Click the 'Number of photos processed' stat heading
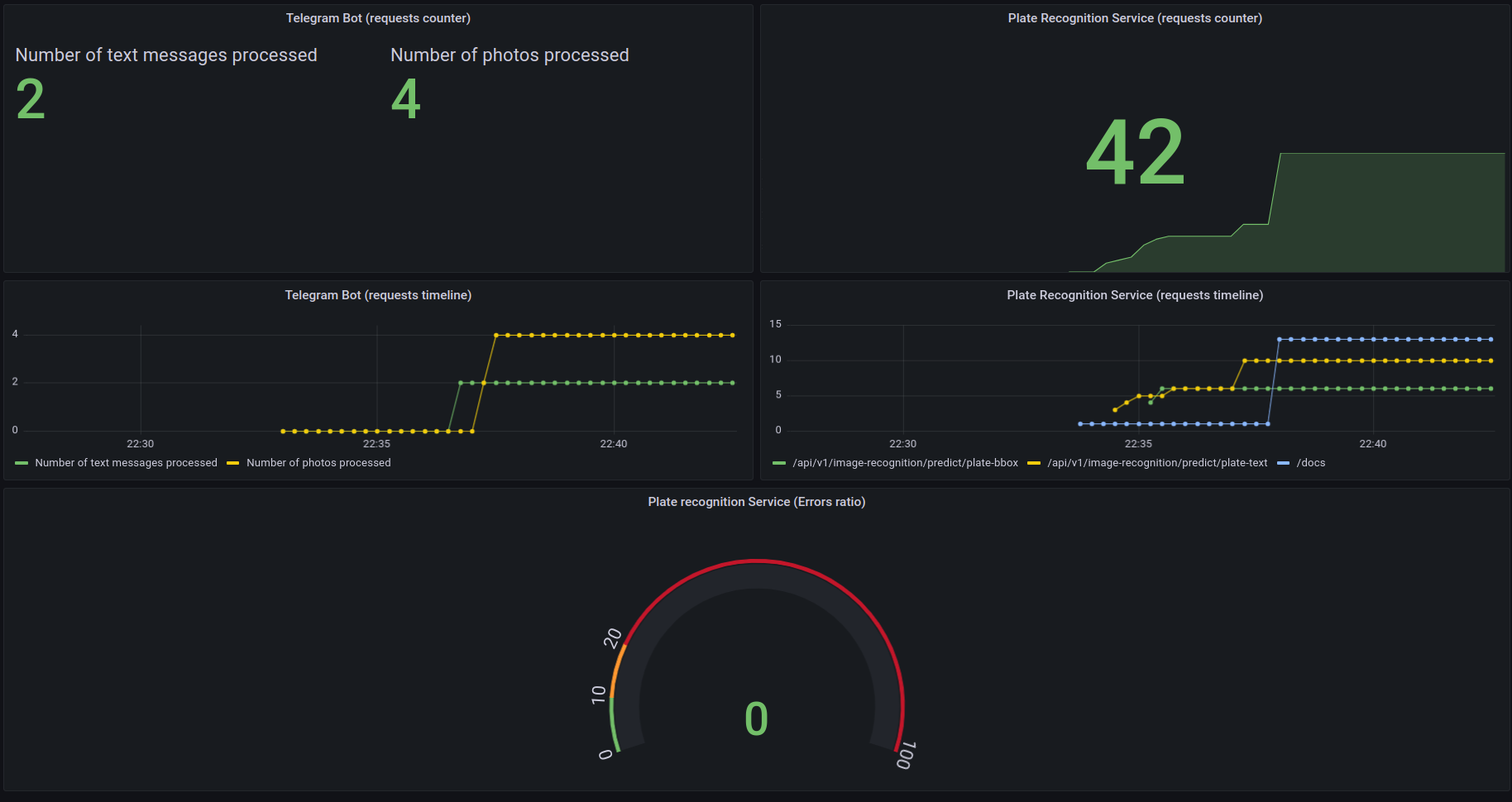This screenshot has height=802, width=1512. (x=510, y=55)
